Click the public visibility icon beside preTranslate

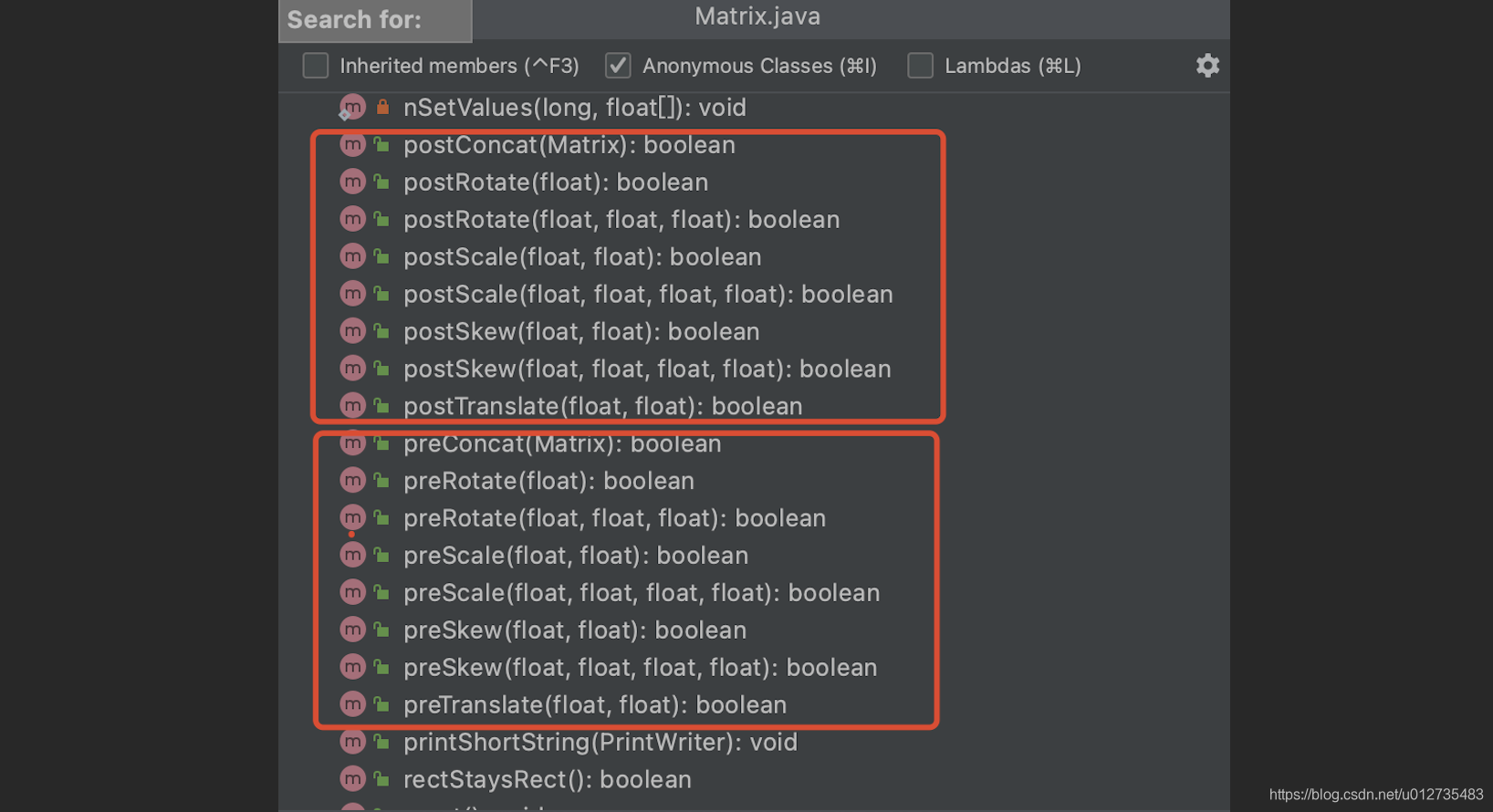pyautogui.click(x=381, y=703)
